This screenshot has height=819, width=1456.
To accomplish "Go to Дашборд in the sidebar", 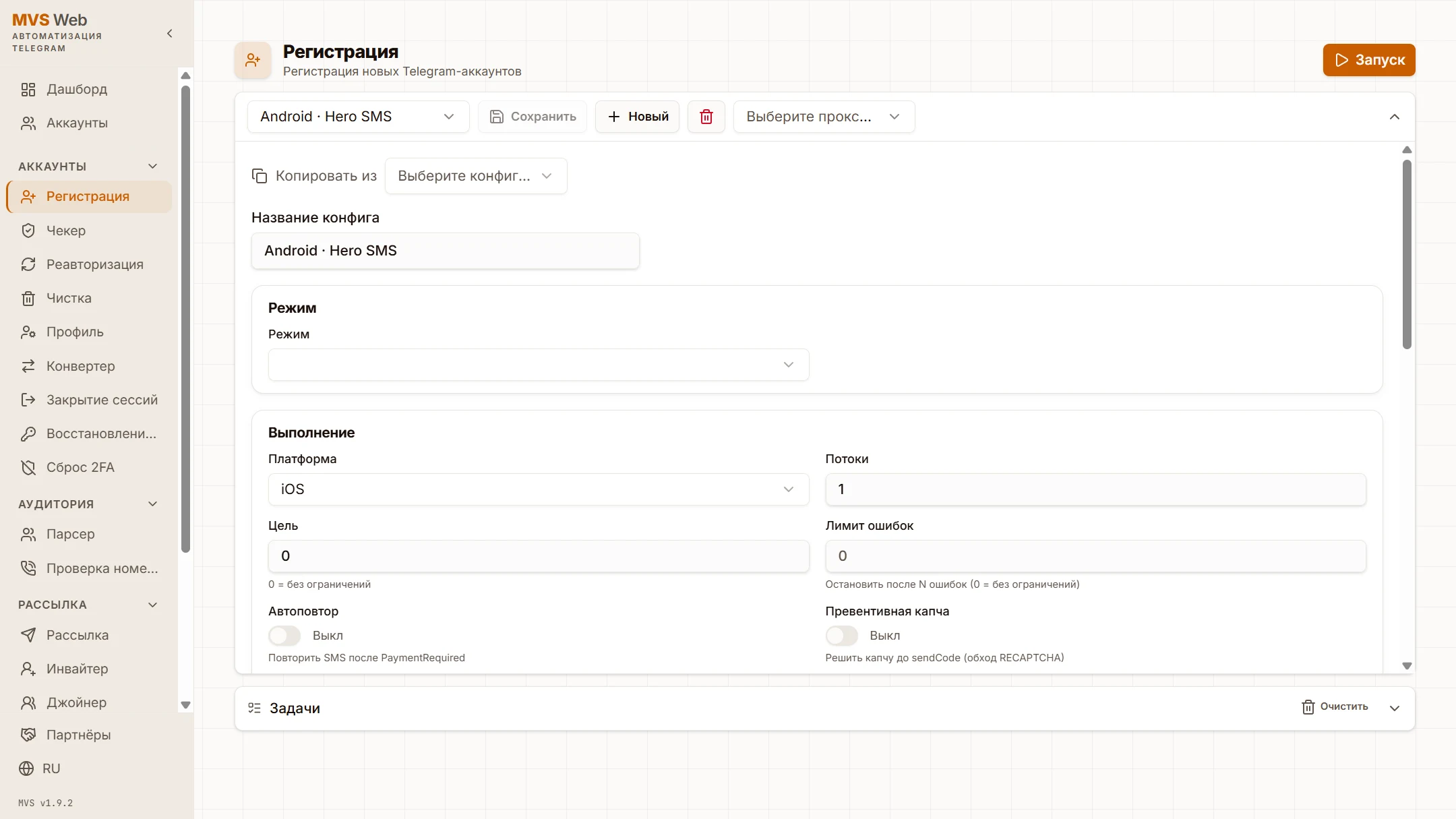I will [76, 89].
